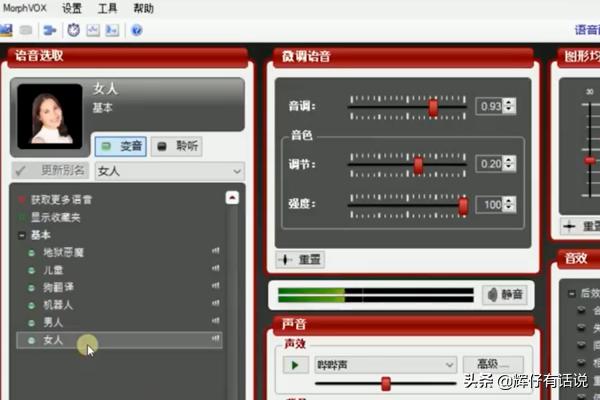
Task: Collapse the 后效 effects group
Action: click(572, 294)
